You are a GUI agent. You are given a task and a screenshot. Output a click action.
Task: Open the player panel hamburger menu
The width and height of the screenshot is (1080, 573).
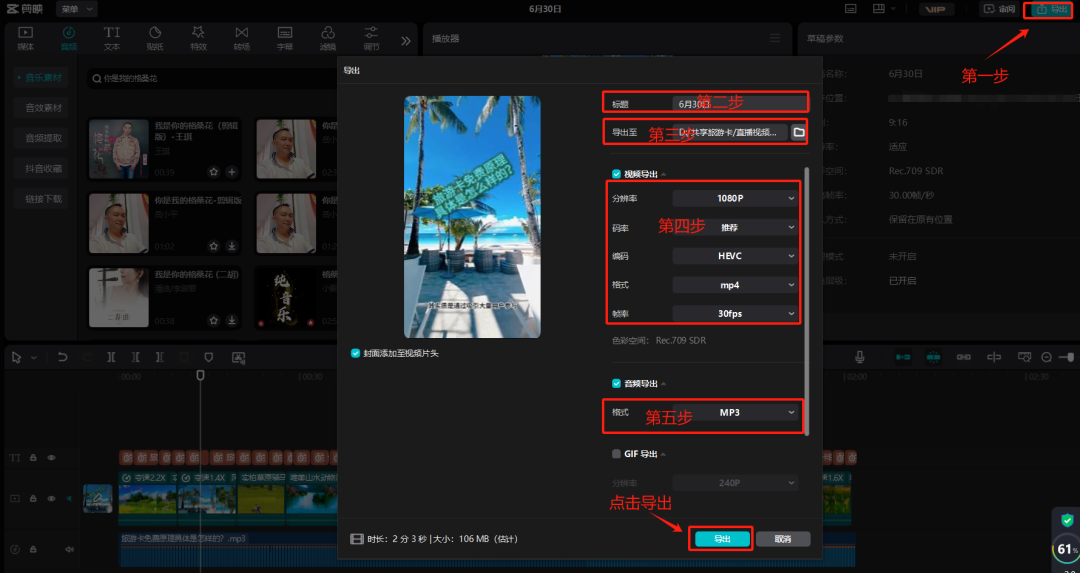pyautogui.click(x=776, y=39)
